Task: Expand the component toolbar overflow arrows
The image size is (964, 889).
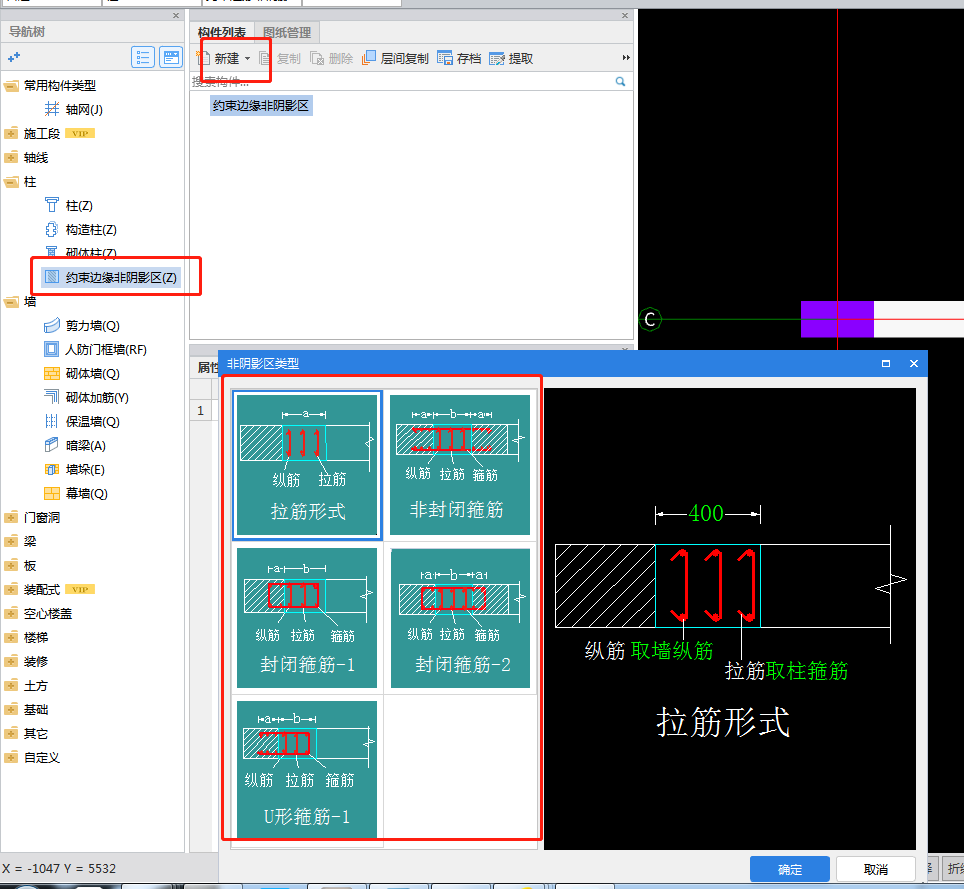Action: coord(626,58)
